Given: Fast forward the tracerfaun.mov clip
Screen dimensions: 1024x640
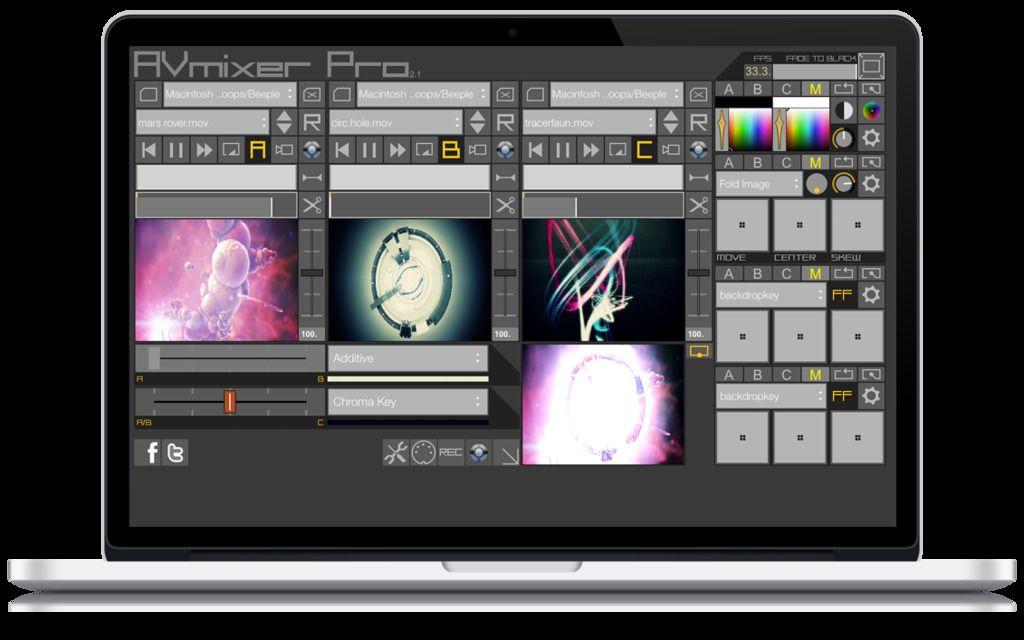Looking at the screenshot, I should click(x=591, y=150).
